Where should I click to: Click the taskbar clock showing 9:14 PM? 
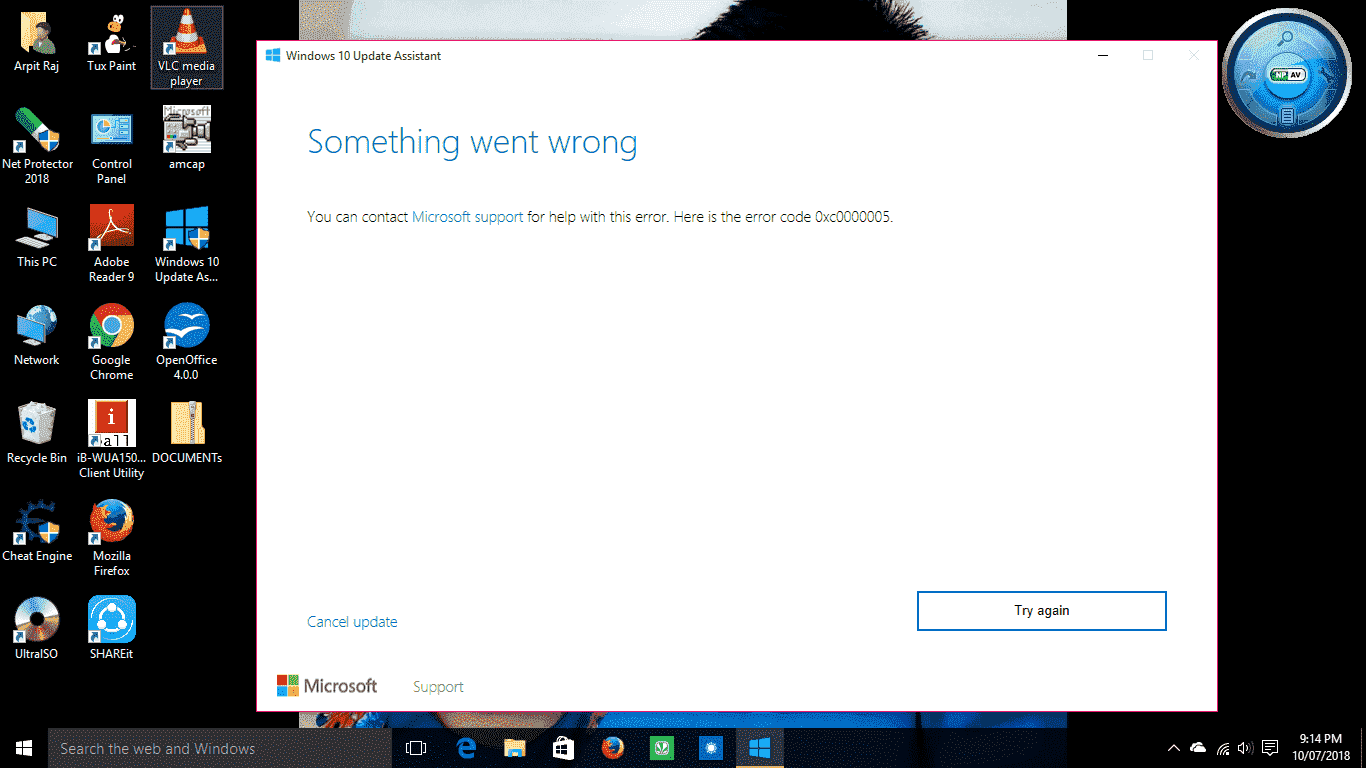pos(1321,748)
